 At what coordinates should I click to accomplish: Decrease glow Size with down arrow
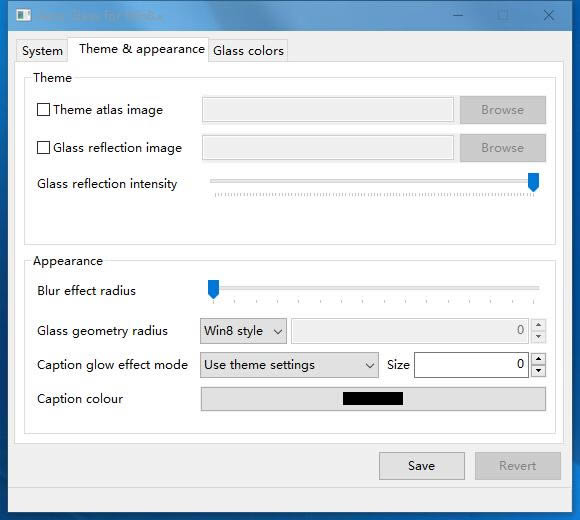[x=538, y=371]
